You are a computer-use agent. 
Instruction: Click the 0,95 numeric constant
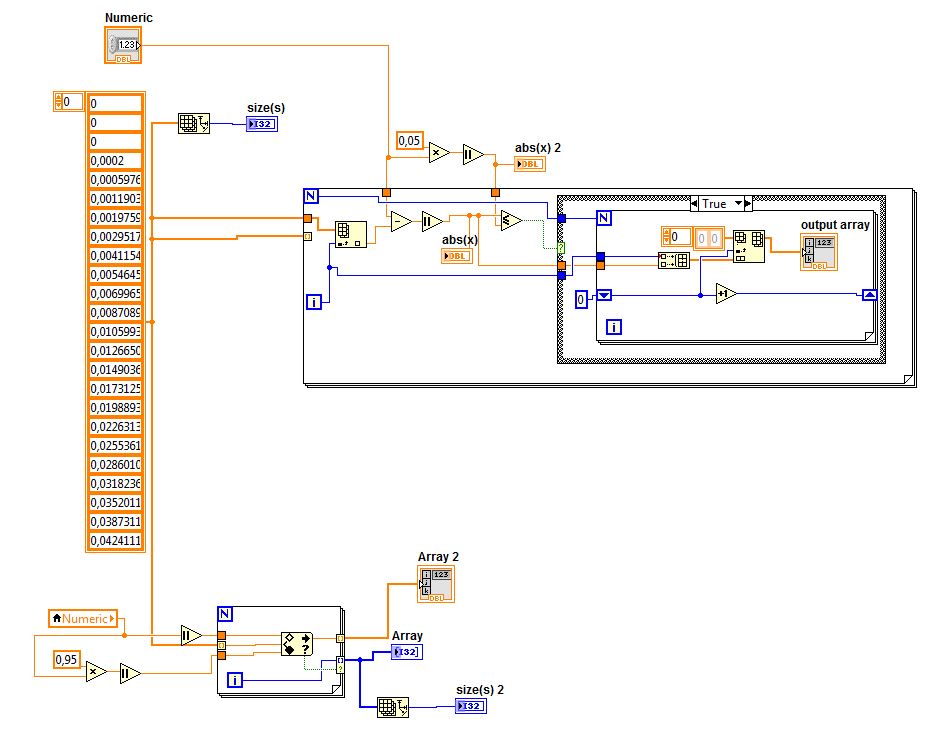66,659
